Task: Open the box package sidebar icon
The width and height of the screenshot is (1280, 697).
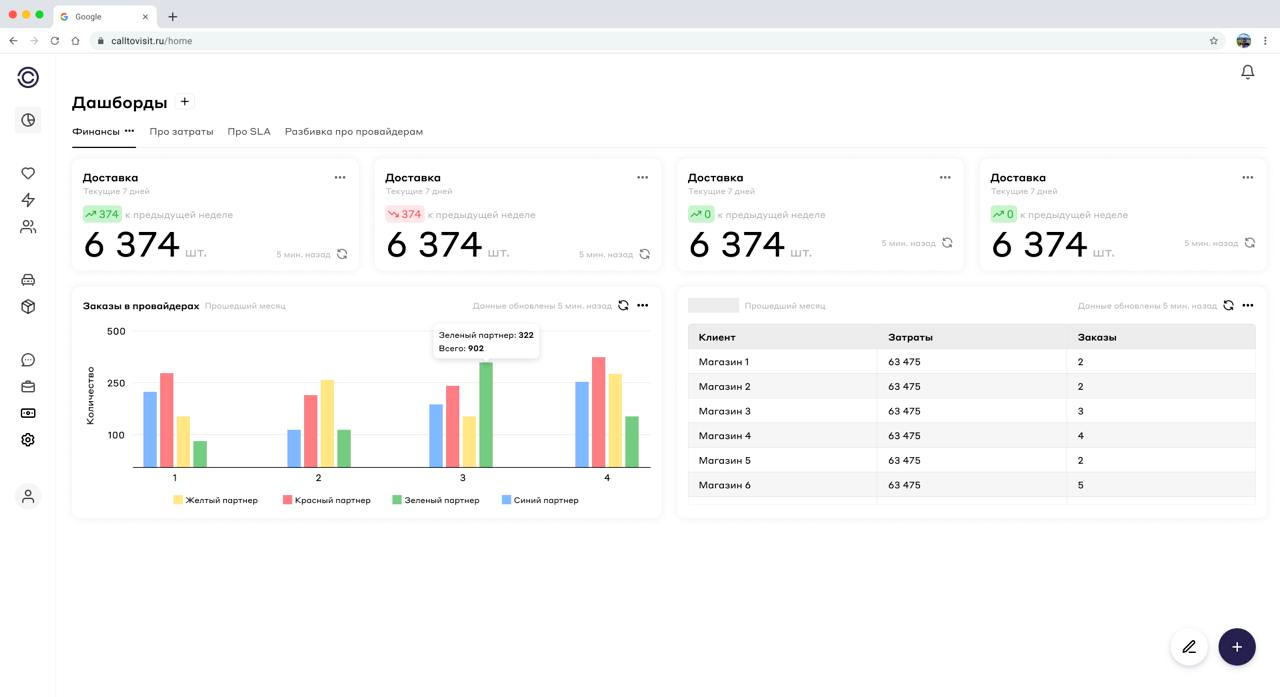Action: tap(28, 307)
